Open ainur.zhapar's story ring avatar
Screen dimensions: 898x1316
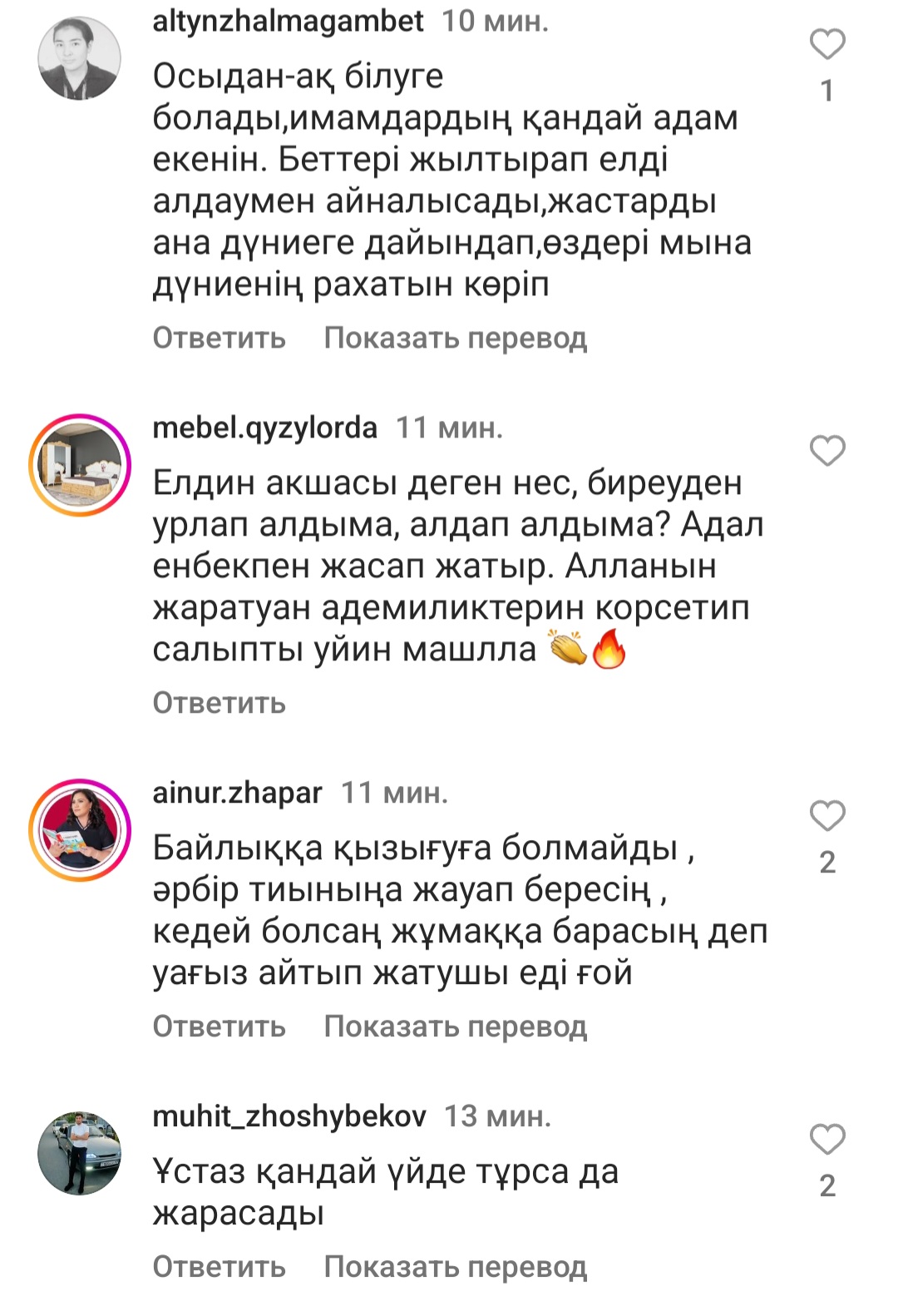pyautogui.click(x=80, y=830)
